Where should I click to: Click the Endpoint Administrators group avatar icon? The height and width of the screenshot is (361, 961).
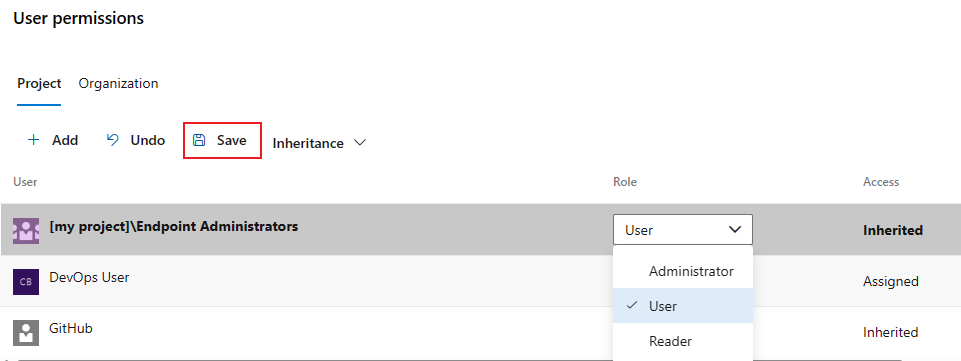pyautogui.click(x=26, y=230)
